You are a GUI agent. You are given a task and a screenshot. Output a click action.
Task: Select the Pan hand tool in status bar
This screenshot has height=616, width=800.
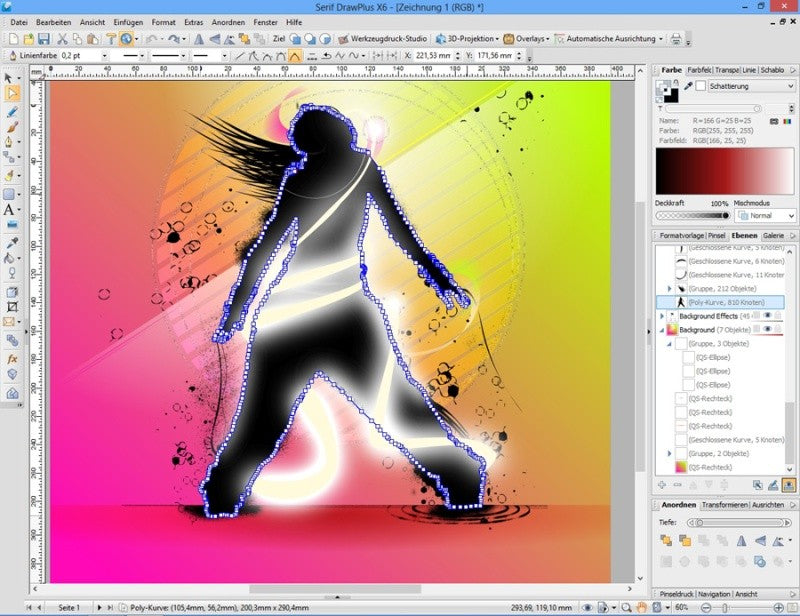[x=641, y=607]
